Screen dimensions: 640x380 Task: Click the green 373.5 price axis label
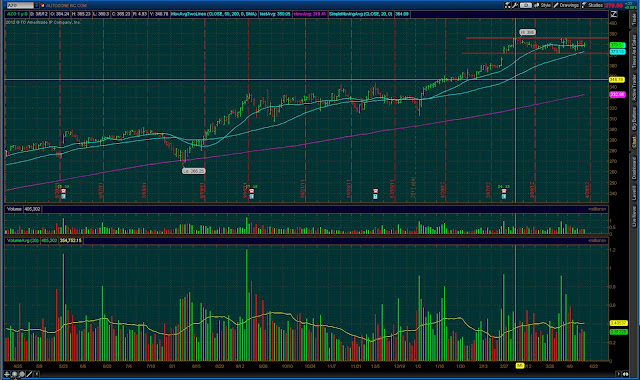(x=617, y=45)
